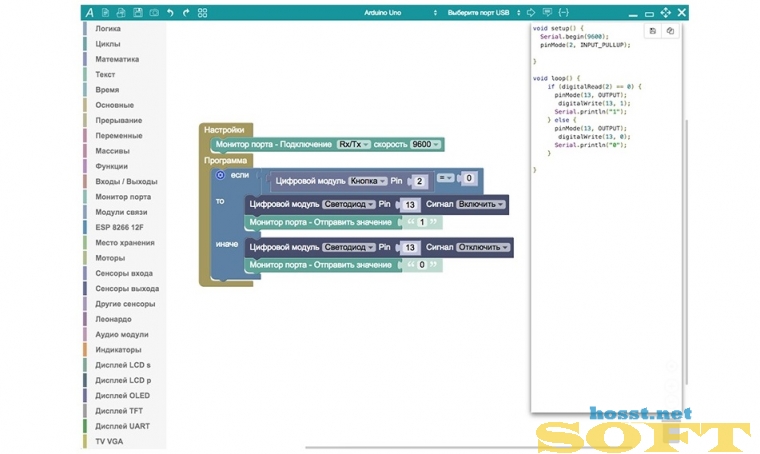Click the compared value '0' field
The image size is (760, 454).
[469, 178]
